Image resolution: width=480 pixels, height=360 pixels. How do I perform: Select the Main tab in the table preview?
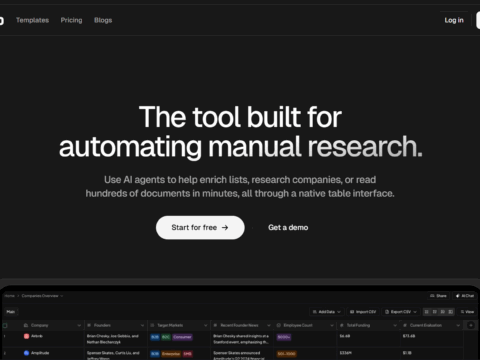click(x=11, y=312)
